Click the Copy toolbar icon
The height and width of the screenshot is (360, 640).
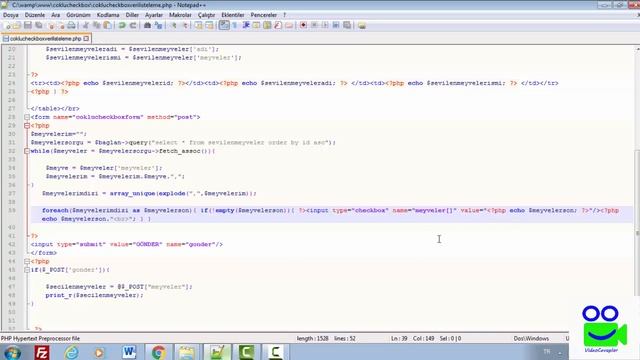coord(97,25)
